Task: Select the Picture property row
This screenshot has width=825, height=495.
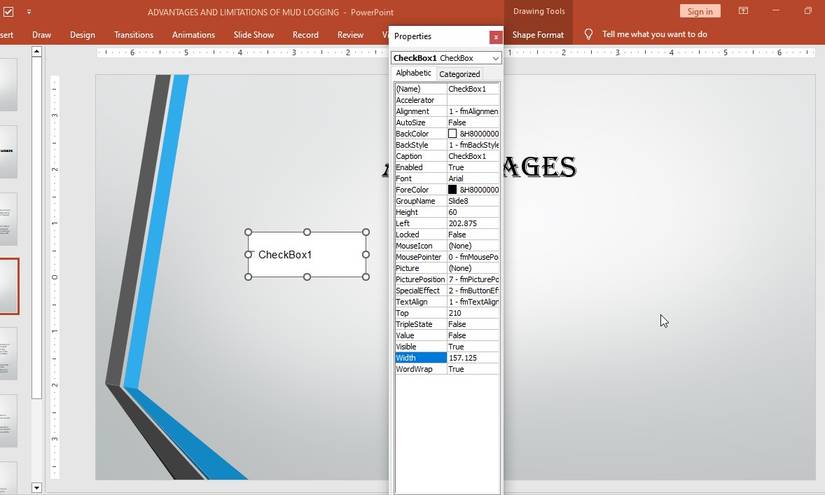Action: [x=447, y=268]
